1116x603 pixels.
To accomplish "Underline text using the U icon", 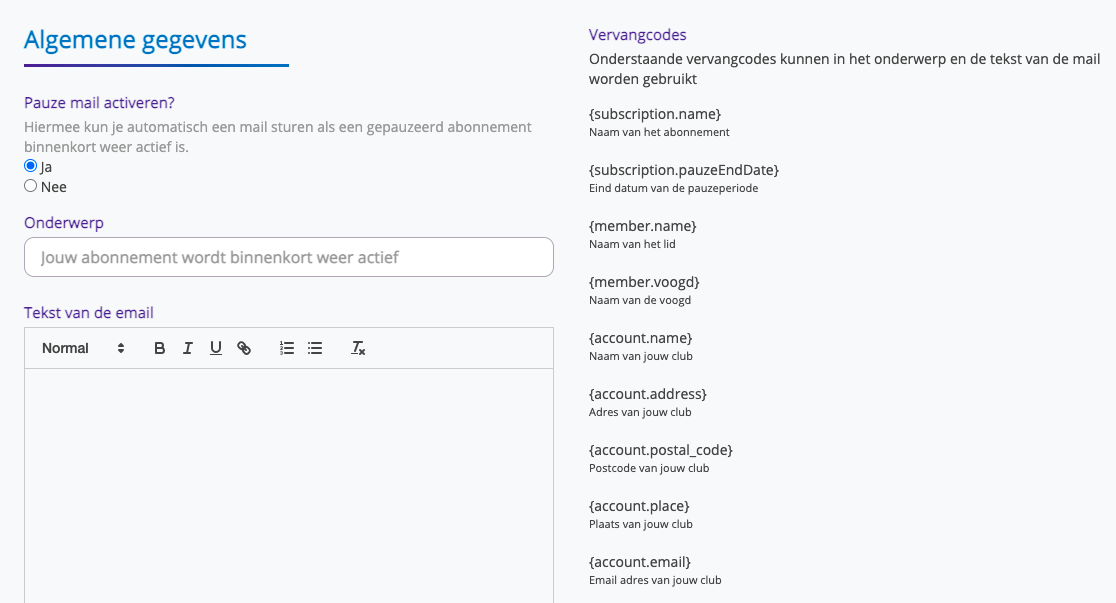I will [215, 348].
